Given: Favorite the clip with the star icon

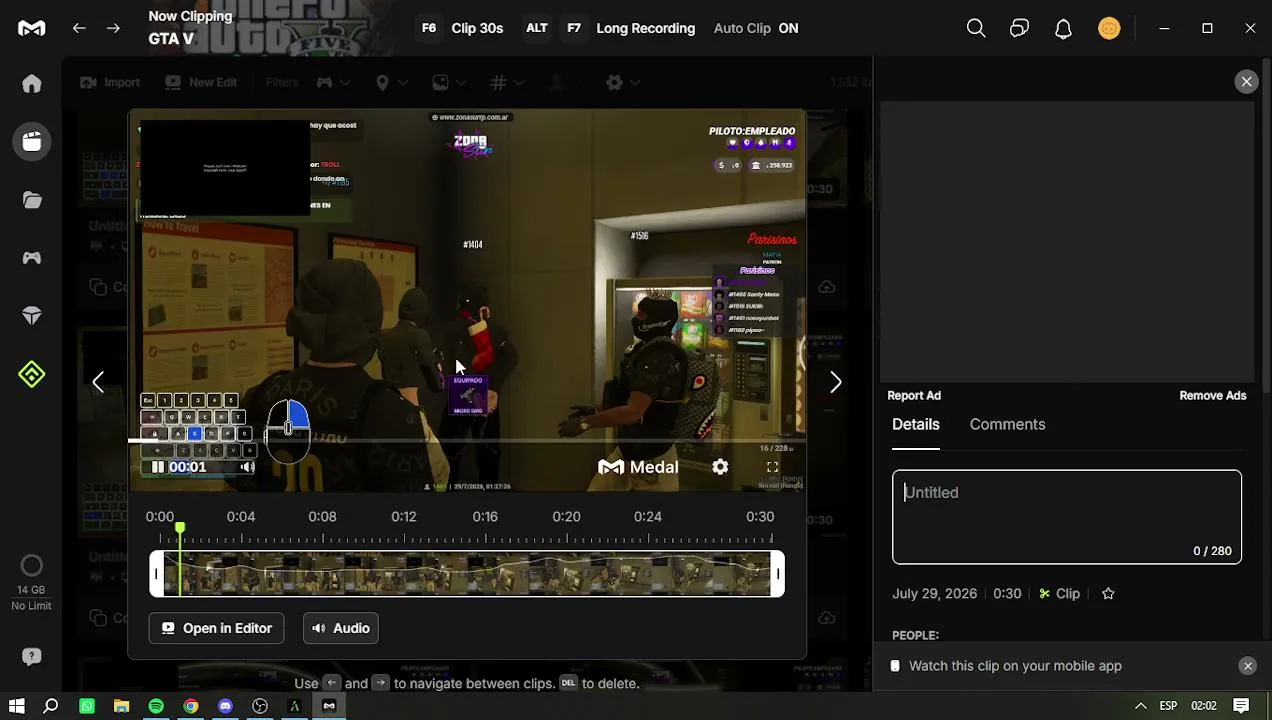Looking at the screenshot, I should click(1108, 594).
